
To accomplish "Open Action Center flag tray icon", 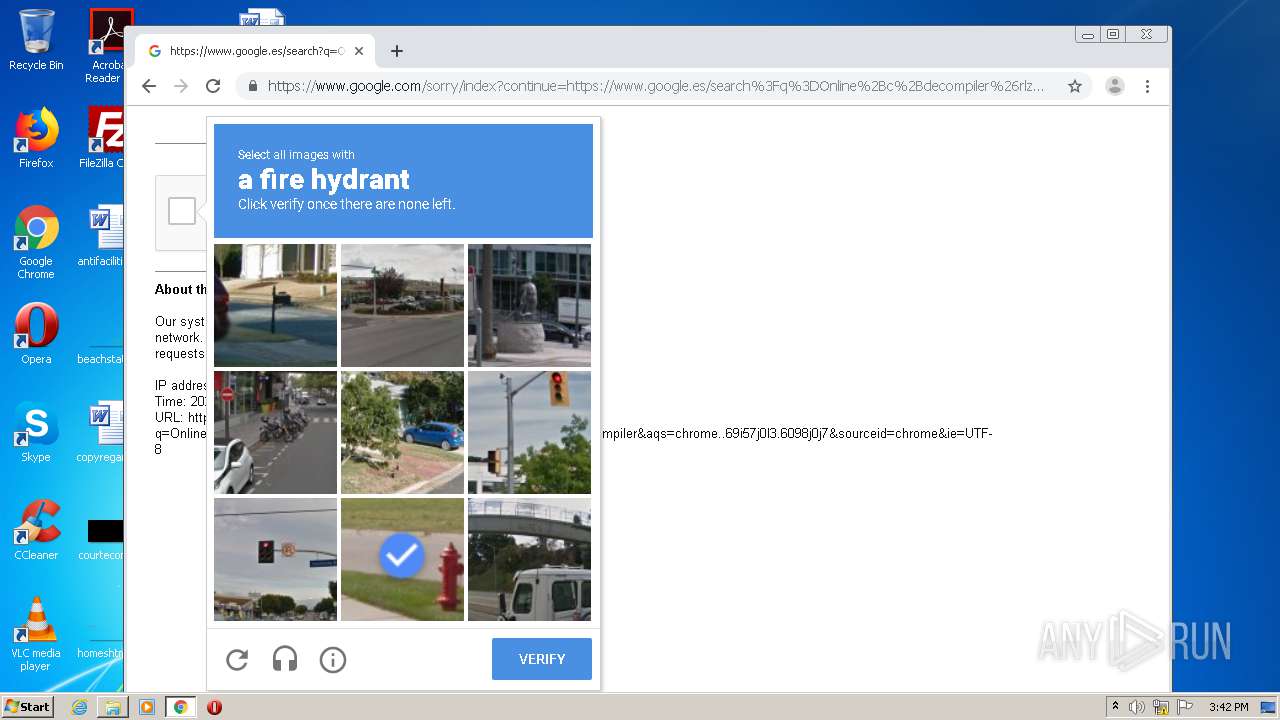I will pos(1185,707).
